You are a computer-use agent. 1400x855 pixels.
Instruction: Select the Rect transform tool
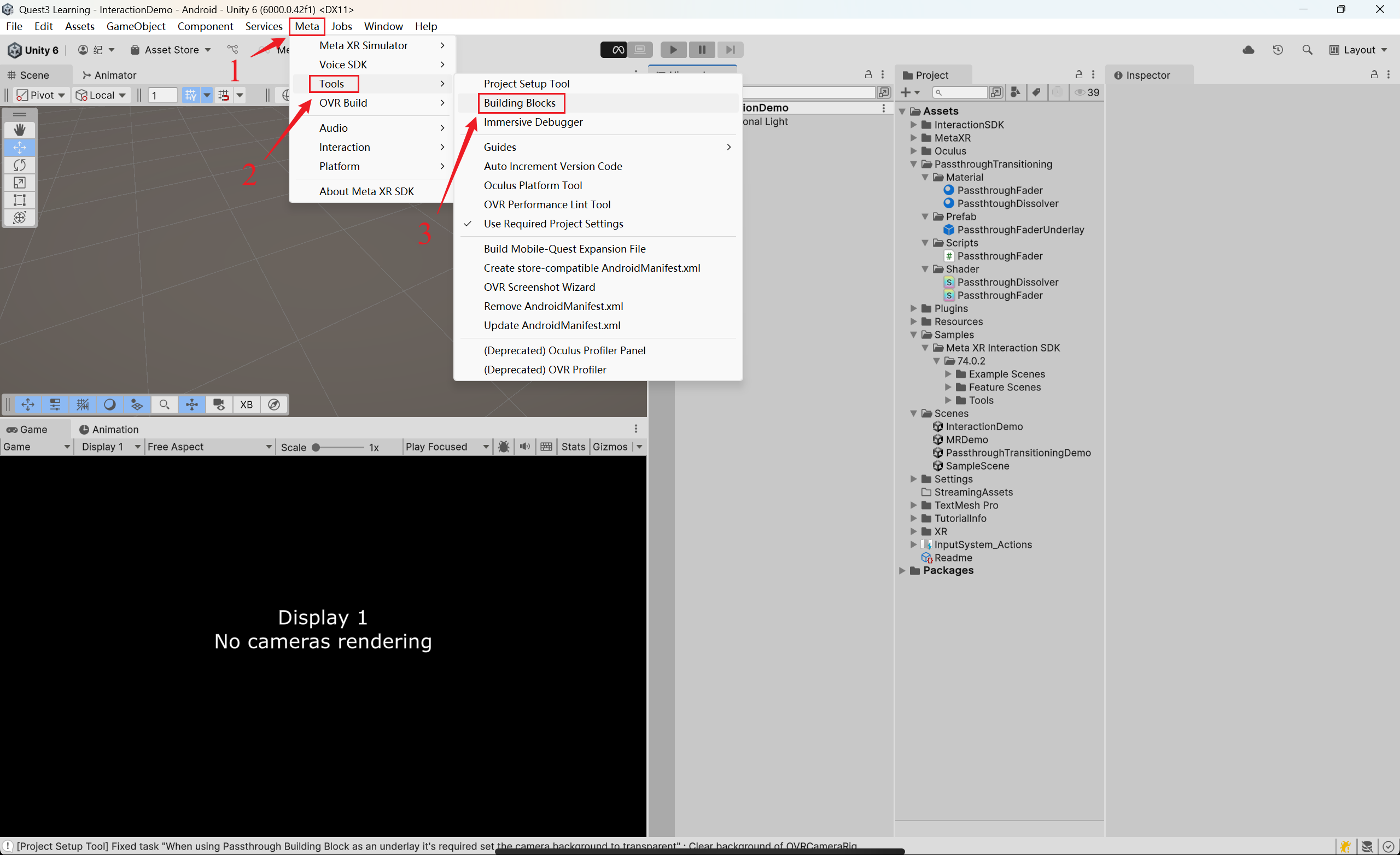(19, 201)
